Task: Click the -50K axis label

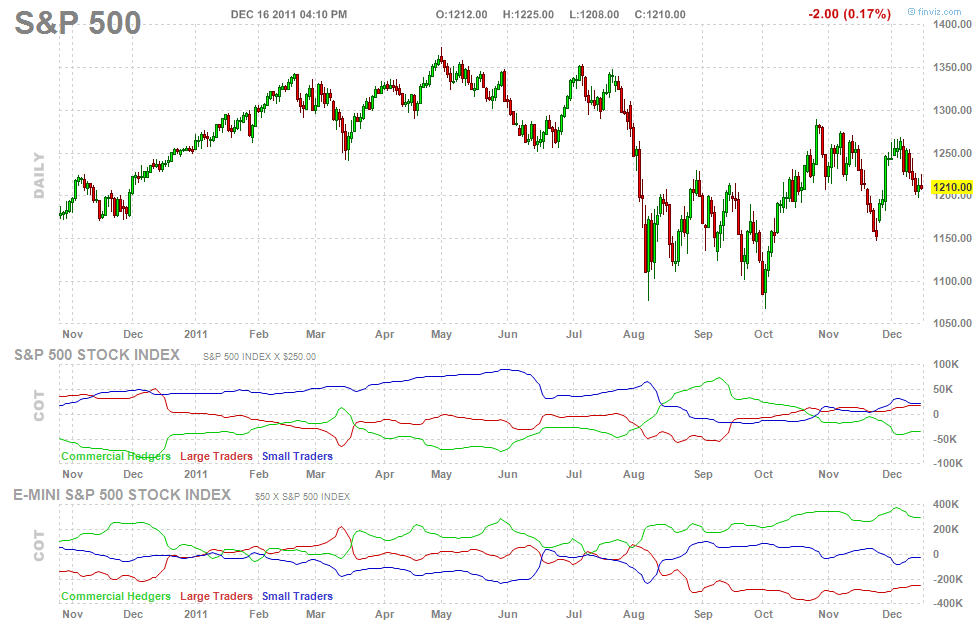Action: click(x=945, y=439)
